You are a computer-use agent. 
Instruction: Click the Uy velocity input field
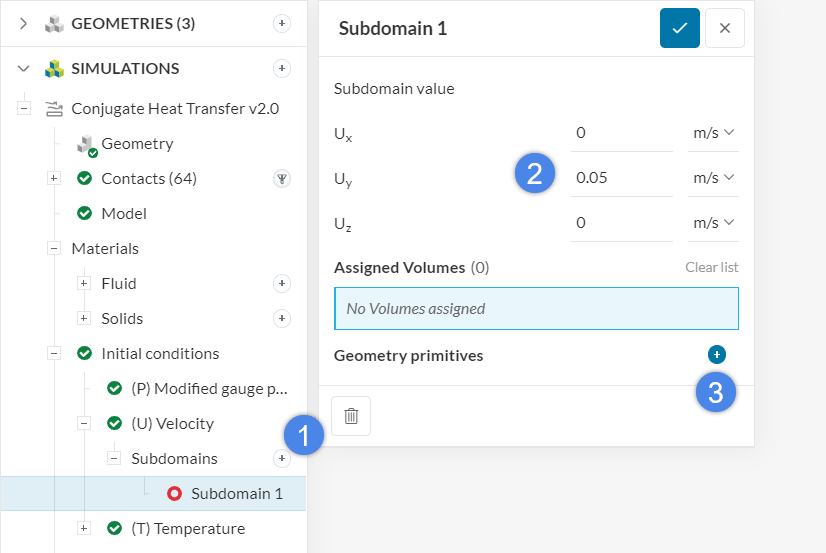620,177
